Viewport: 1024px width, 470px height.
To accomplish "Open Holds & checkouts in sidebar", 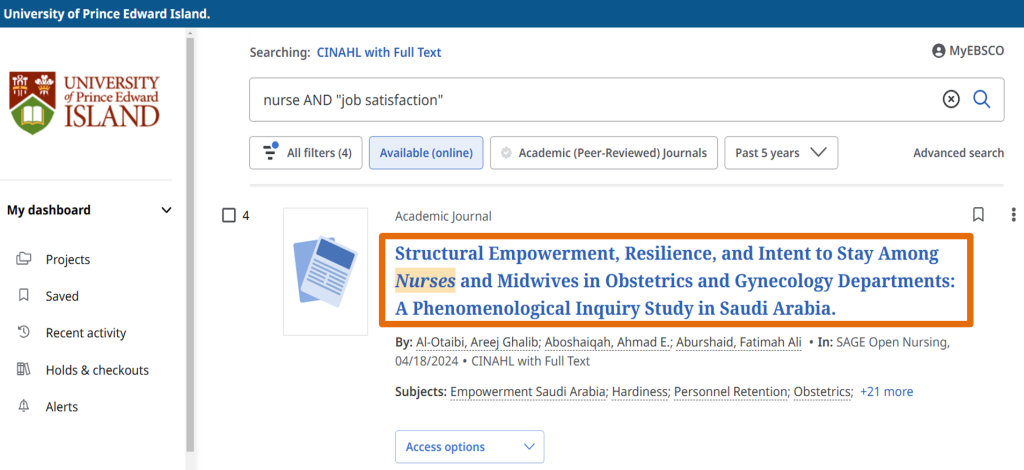I will 97,370.
